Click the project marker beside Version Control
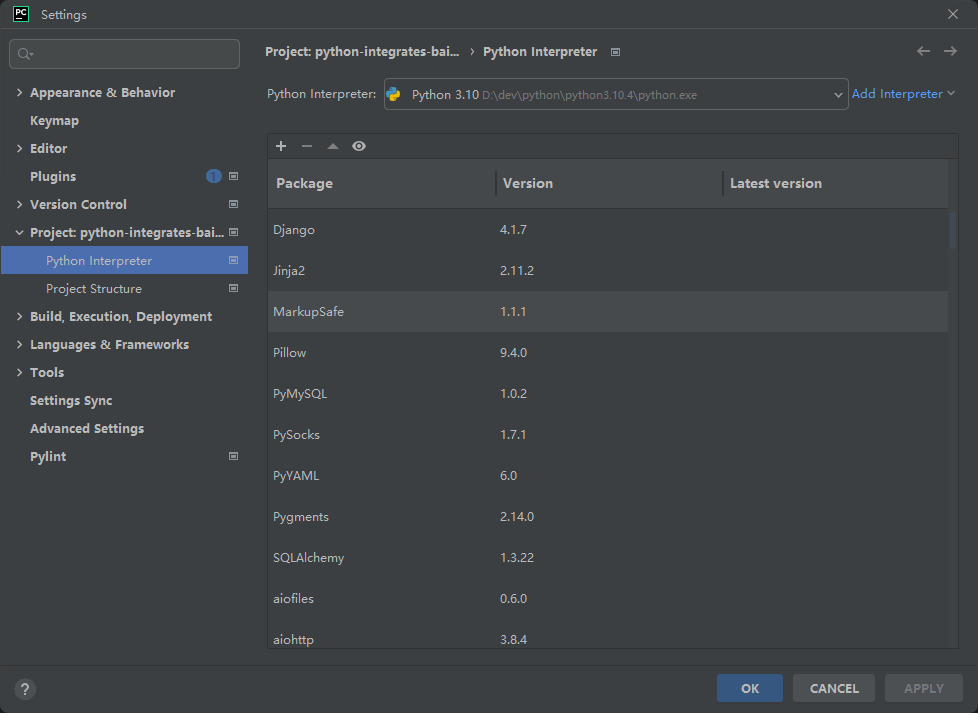Image resolution: width=980 pixels, height=715 pixels. (x=234, y=204)
